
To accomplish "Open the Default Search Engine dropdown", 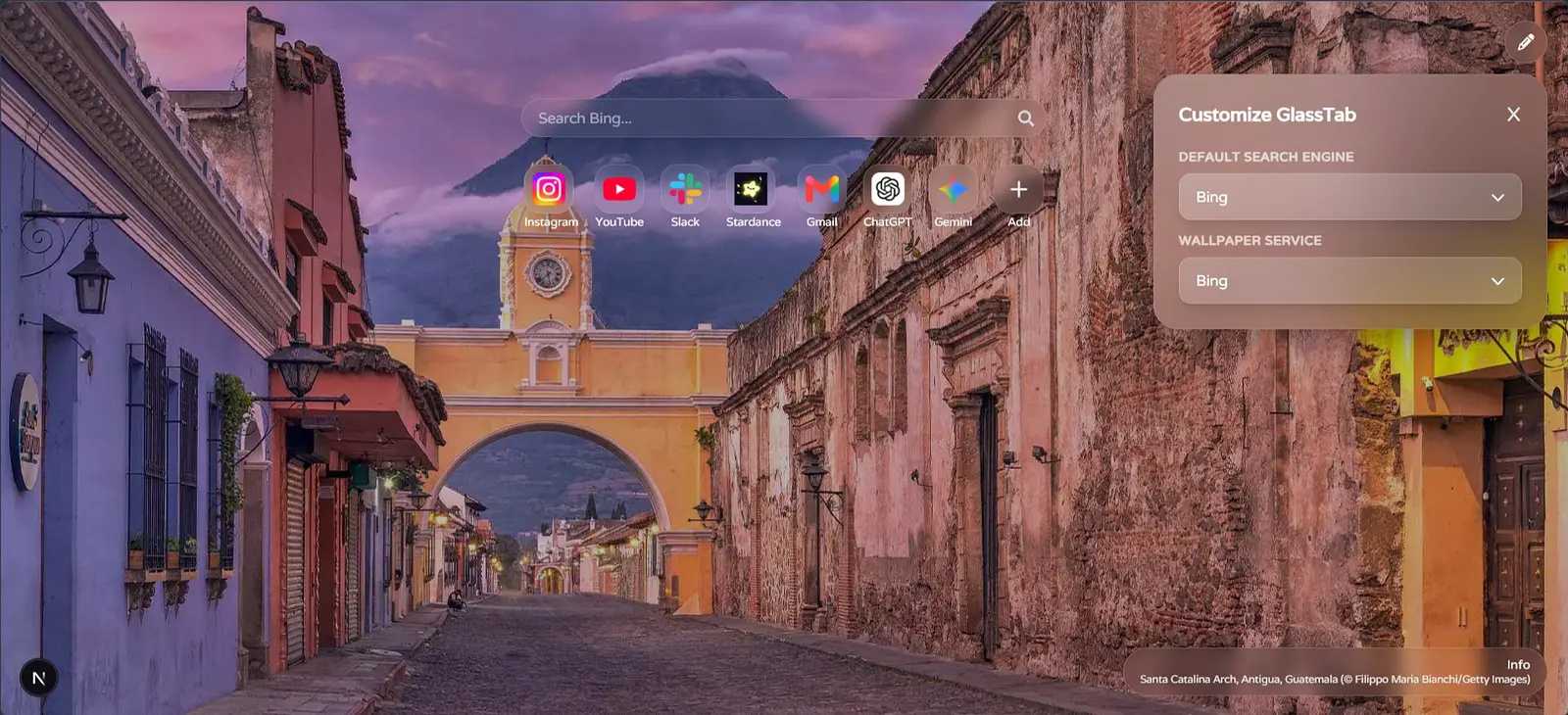I will coord(1349,197).
